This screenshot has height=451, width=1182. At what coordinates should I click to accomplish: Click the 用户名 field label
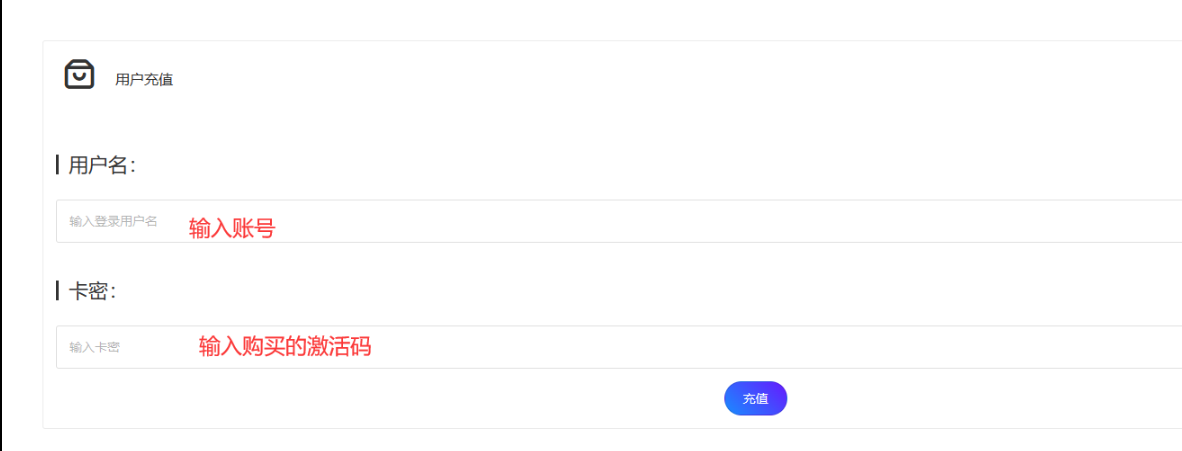(x=101, y=166)
